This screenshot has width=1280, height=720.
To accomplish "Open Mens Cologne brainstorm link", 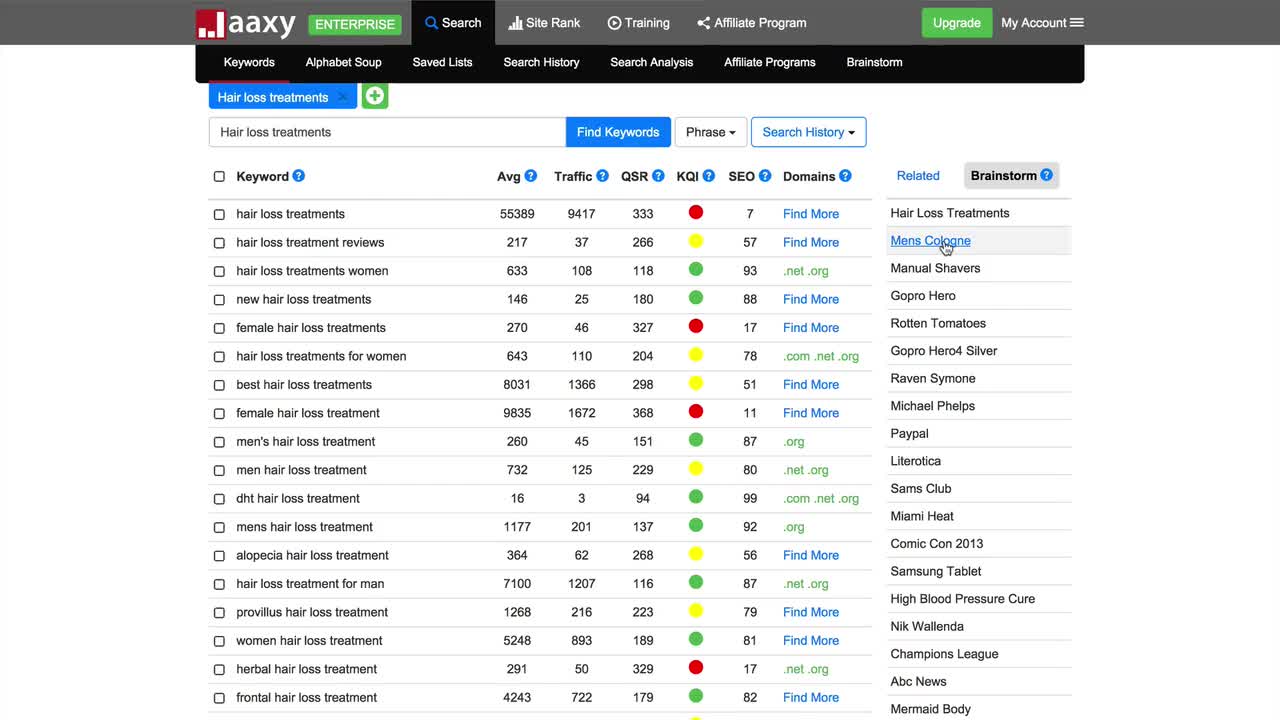I will click(x=930, y=241).
